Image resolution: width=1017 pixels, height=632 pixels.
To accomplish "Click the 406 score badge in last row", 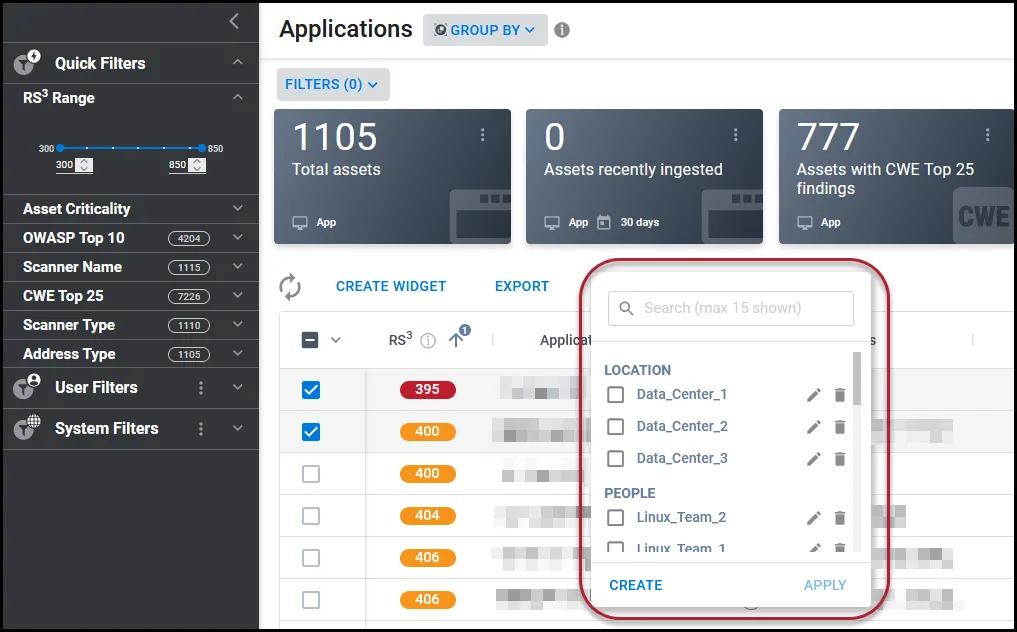I will tap(427, 600).
